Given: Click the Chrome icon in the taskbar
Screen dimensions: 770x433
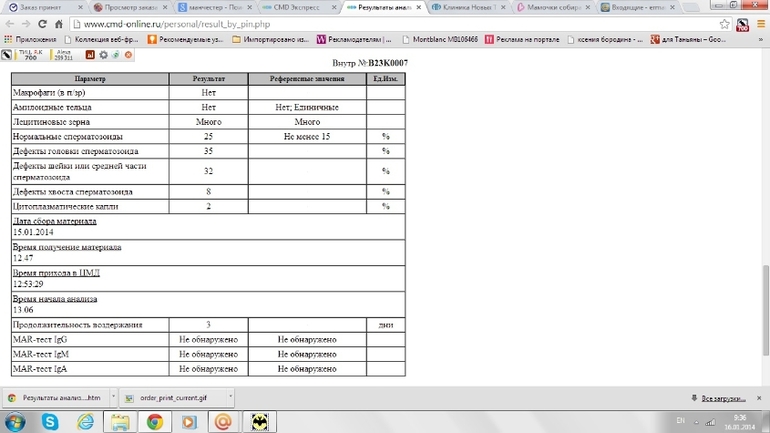Looking at the screenshot, I should 155,422.
